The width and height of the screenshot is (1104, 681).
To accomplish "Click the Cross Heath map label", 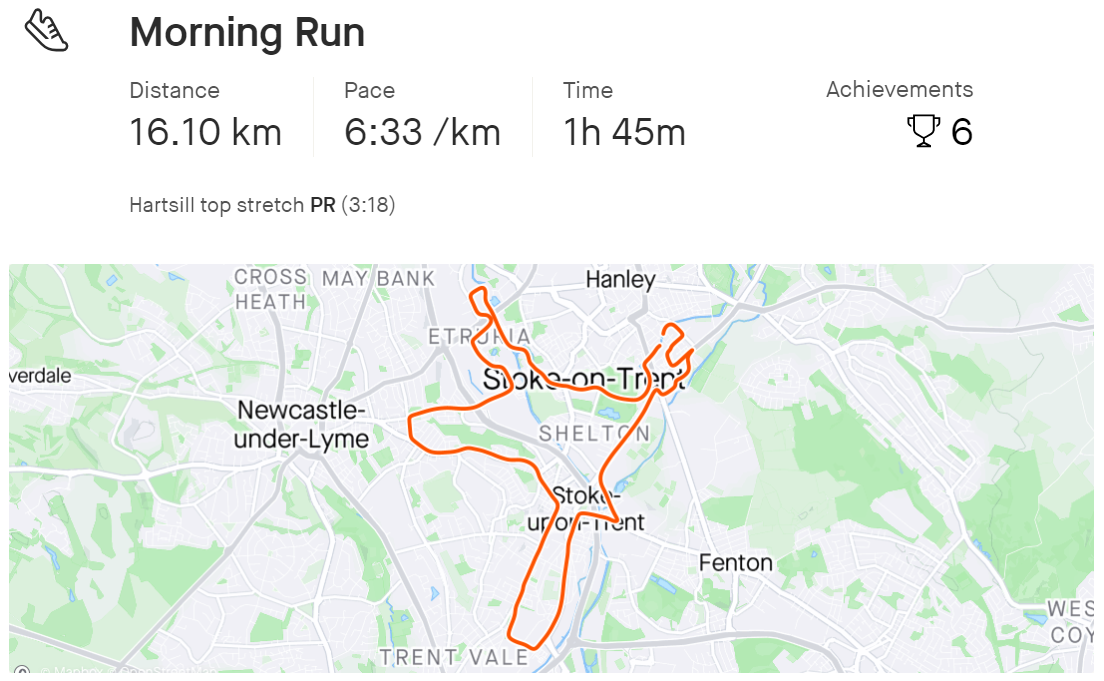I will (x=270, y=289).
